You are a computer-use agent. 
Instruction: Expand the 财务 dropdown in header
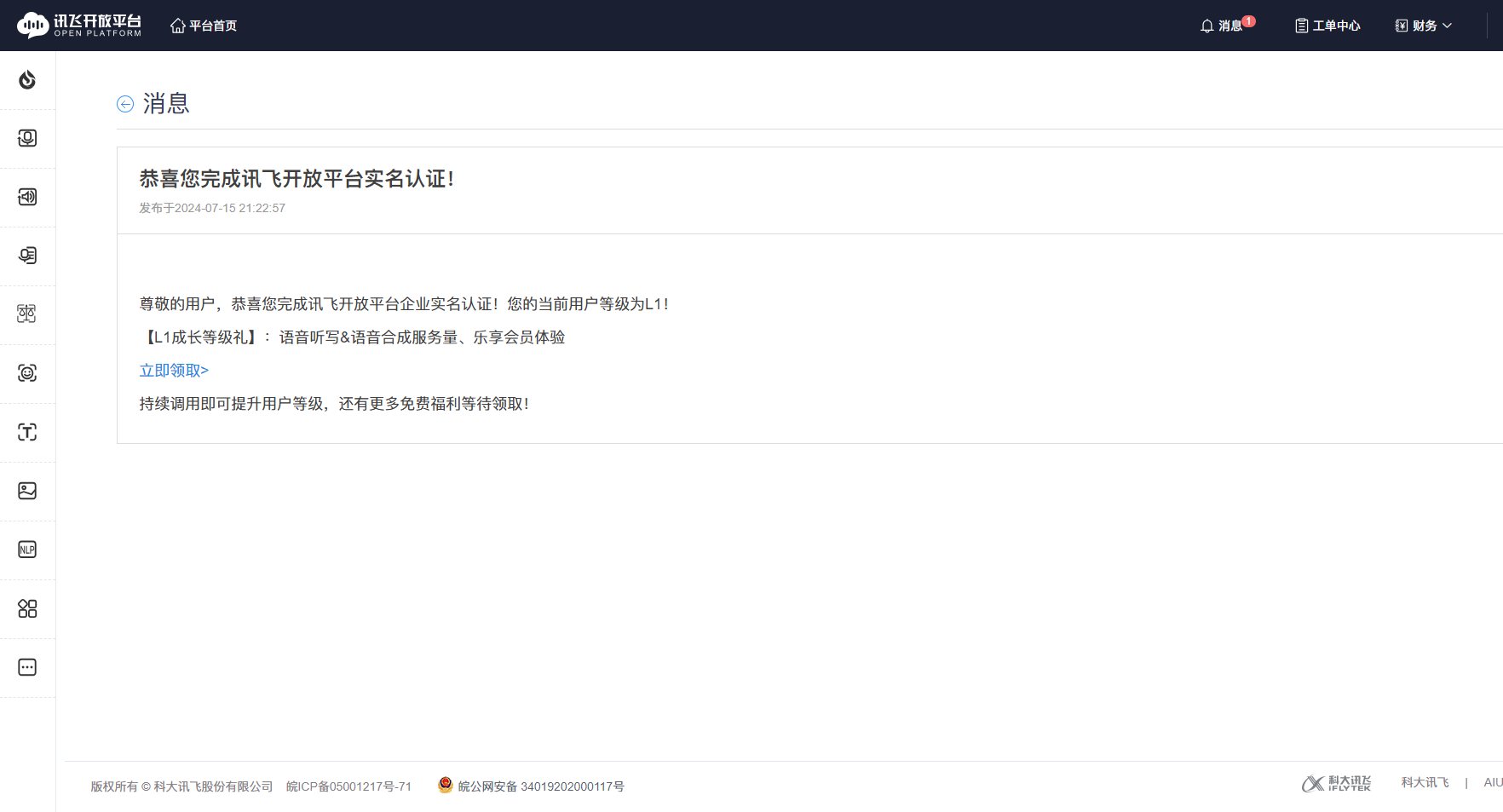click(1424, 26)
